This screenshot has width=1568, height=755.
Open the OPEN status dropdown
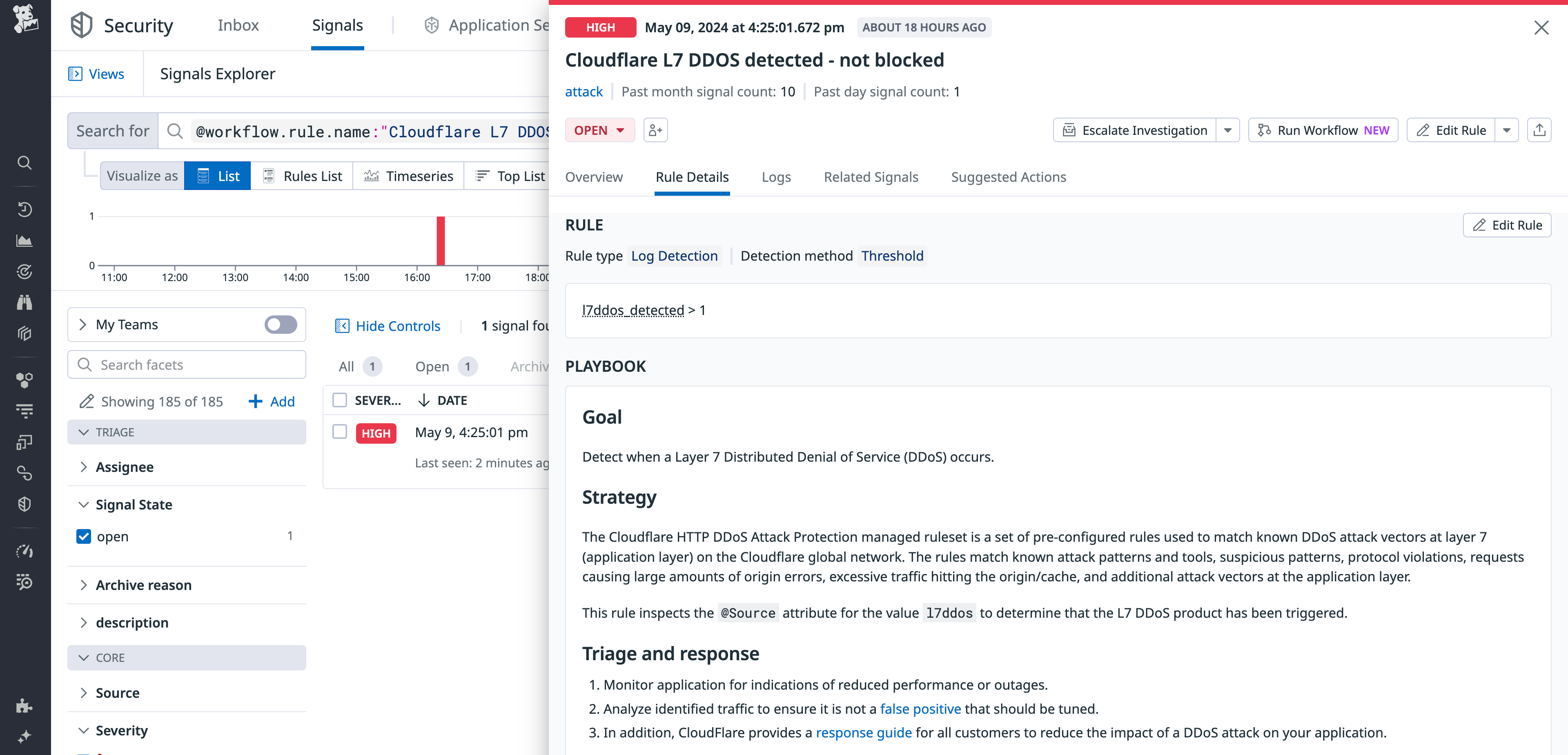tap(599, 130)
